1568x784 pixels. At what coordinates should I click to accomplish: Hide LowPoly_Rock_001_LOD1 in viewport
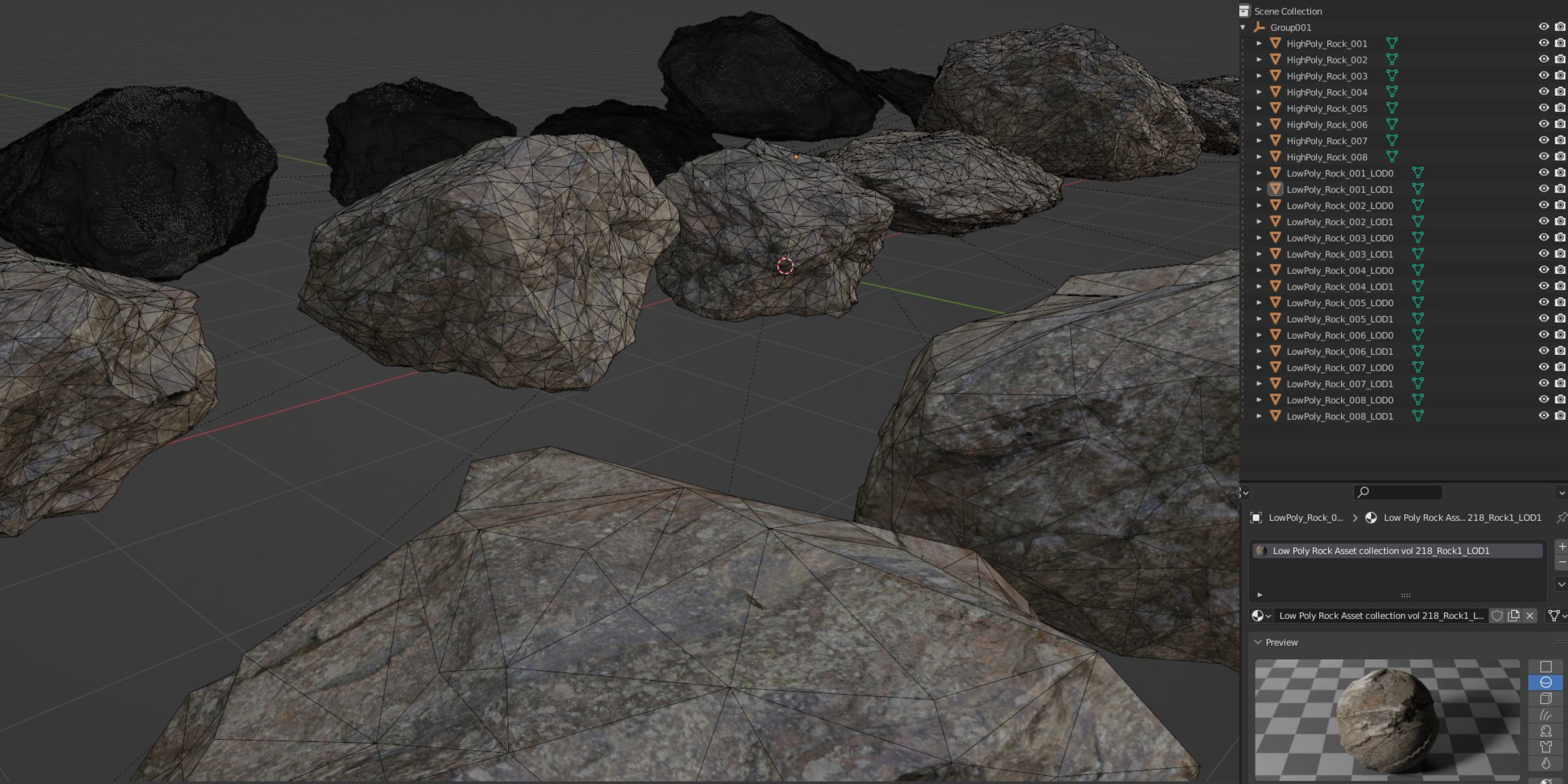pyautogui.click(x=1544, y=189)
